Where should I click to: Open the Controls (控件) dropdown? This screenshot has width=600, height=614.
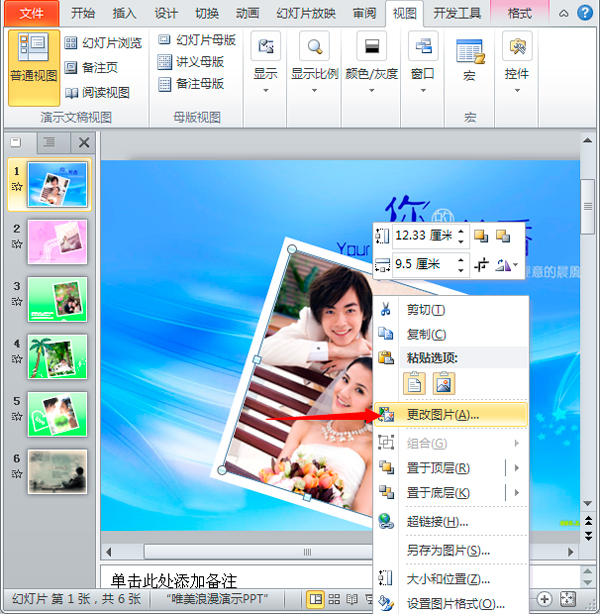(517, 63)
